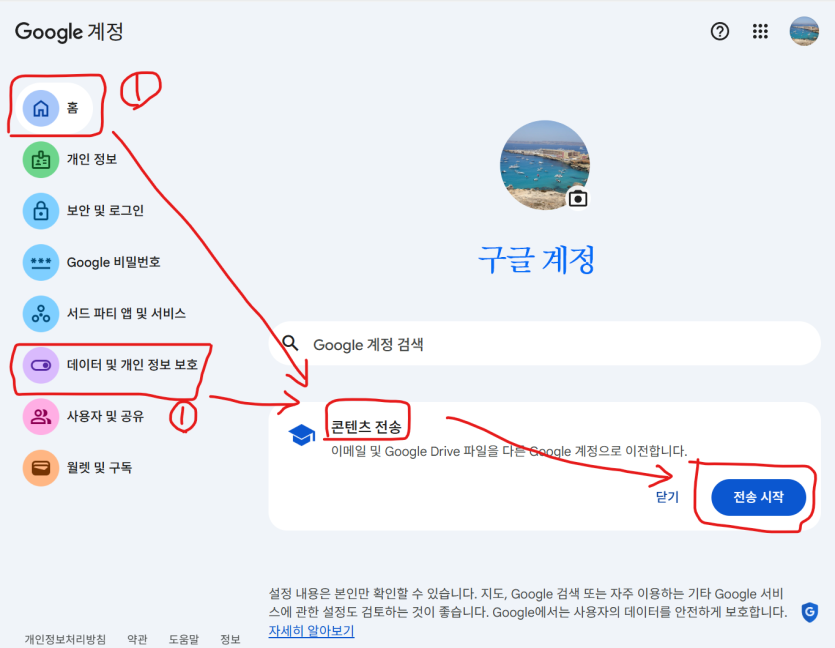Click the 데이터 및 개인 정보 보호 toggle icon

coord(40,365)
